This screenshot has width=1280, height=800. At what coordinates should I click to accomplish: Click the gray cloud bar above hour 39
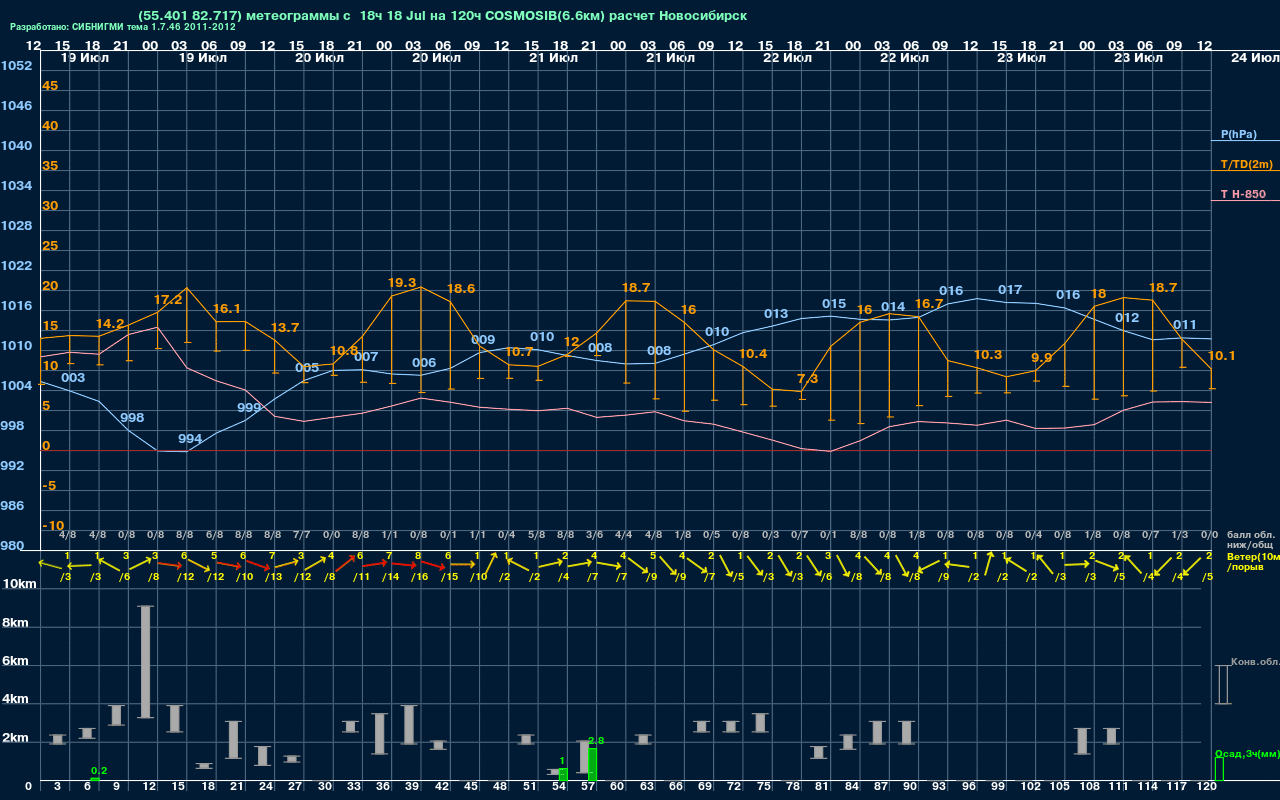click(x=408, y=724)
